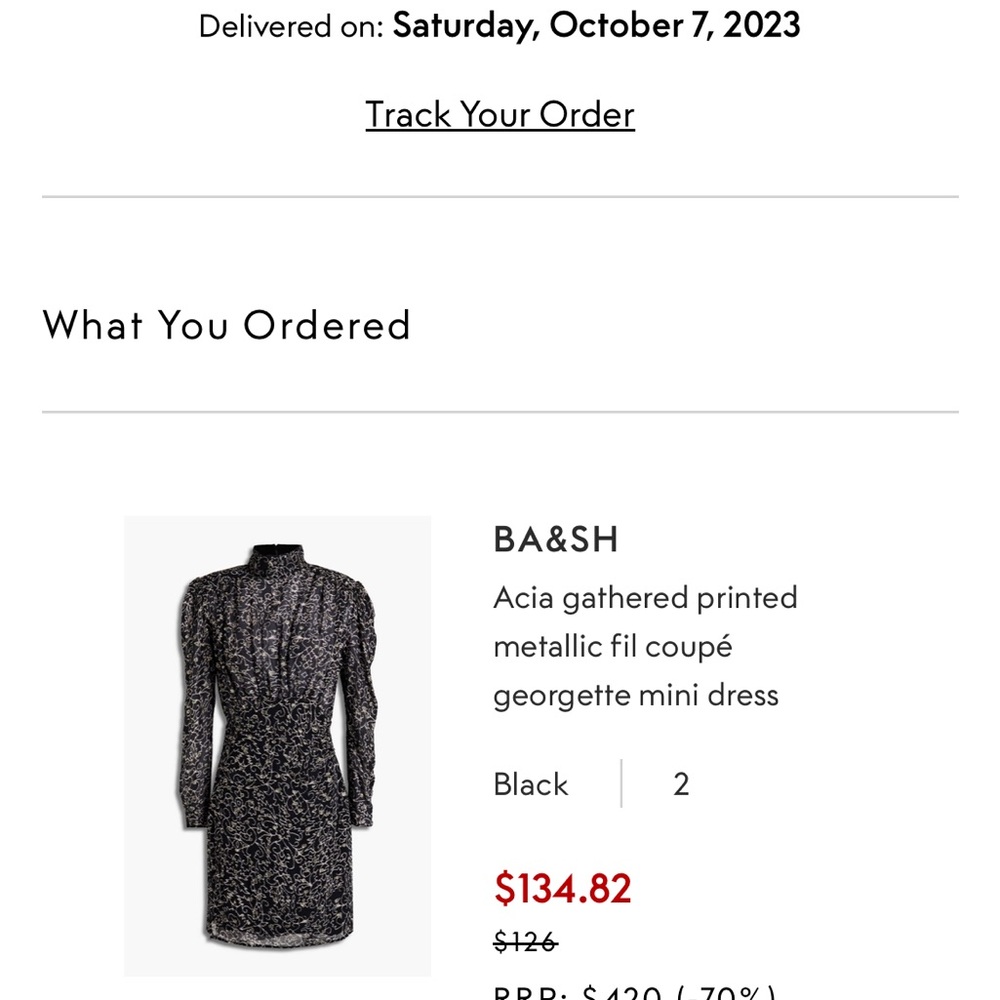The width and height of the screenshot is (1000, 1000).
Task: Click the Delivered on label
Action: click(x=288, y=25)
